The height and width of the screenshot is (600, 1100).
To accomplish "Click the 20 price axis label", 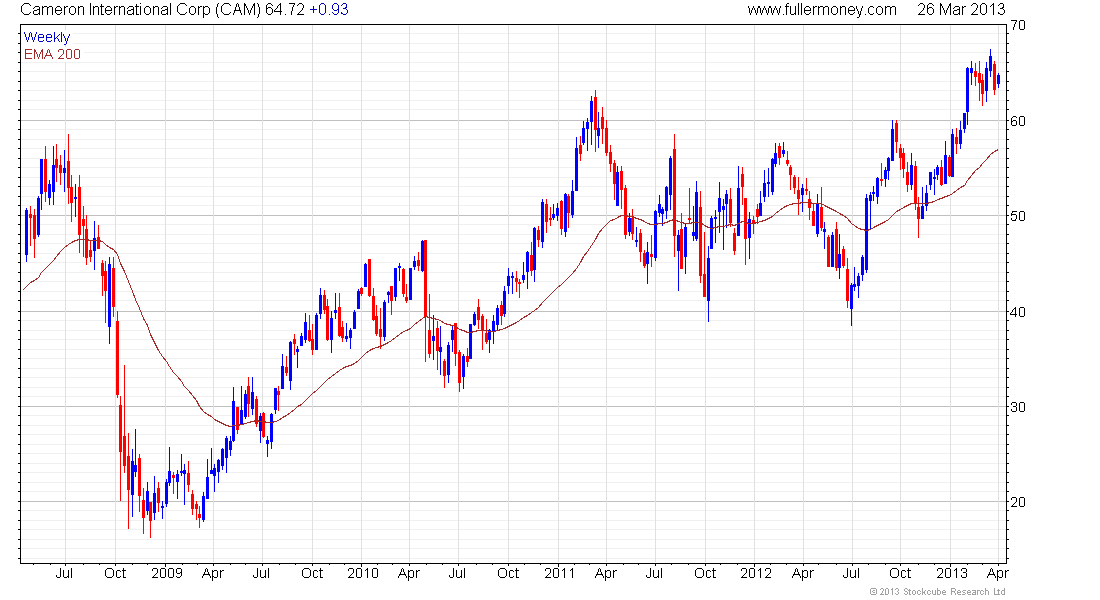I will 1017,502.
